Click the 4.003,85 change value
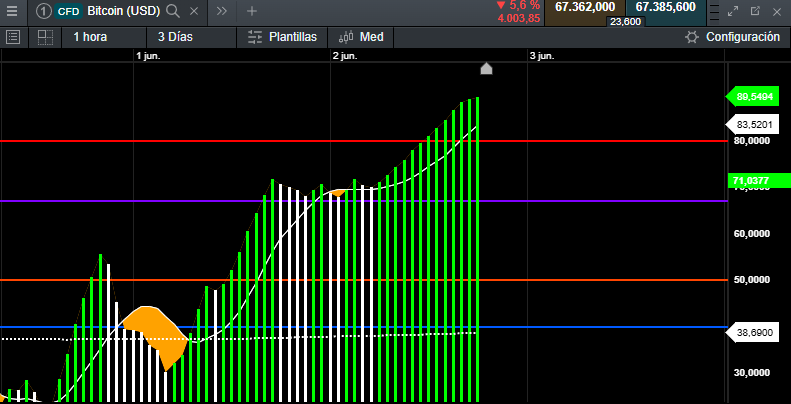 519,19
